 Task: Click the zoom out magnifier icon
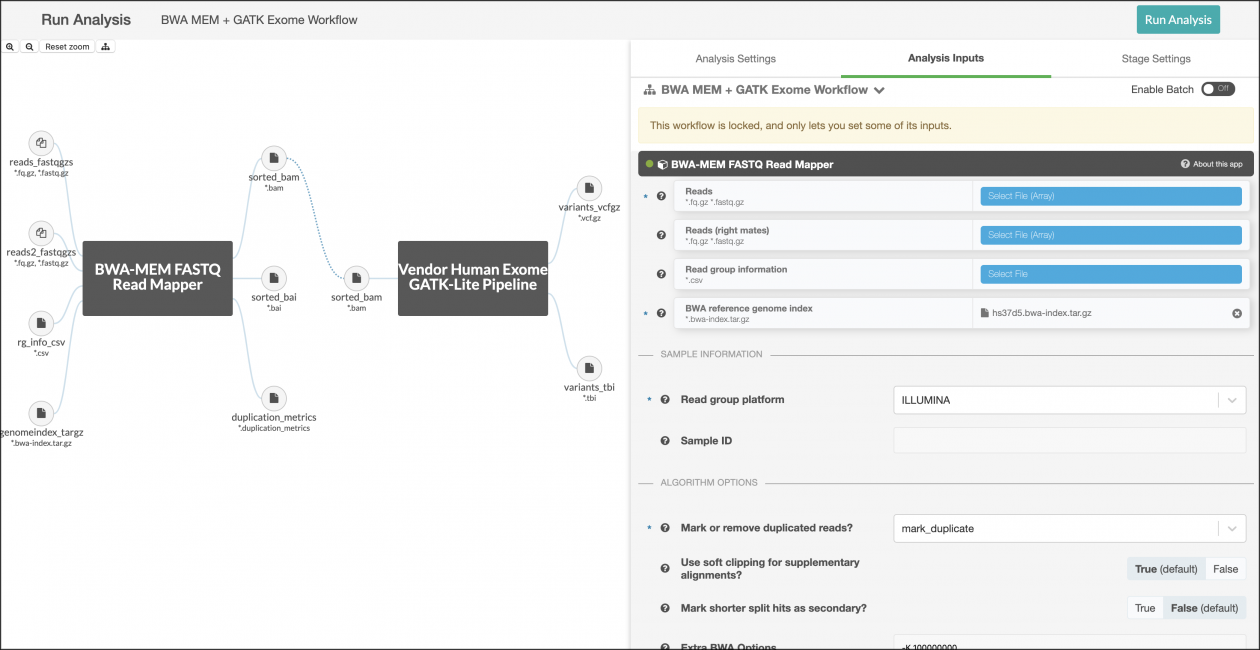click(29, 47)
